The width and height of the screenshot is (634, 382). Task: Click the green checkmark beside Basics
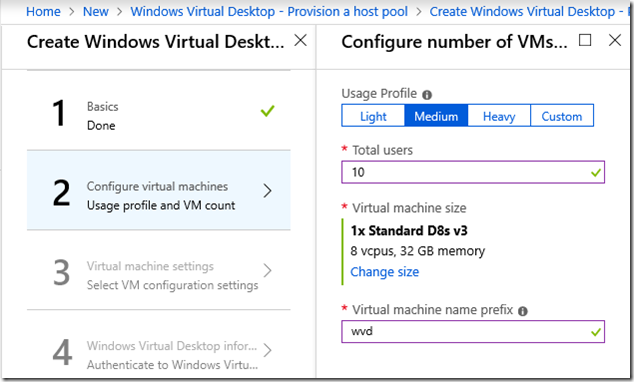268,110
